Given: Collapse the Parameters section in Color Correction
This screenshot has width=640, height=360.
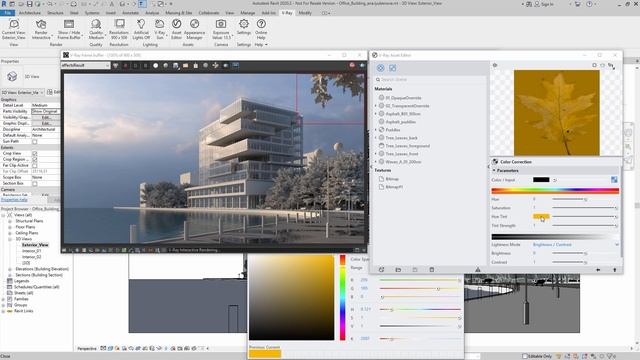Looking at the screenshot, I should (494, 171).
